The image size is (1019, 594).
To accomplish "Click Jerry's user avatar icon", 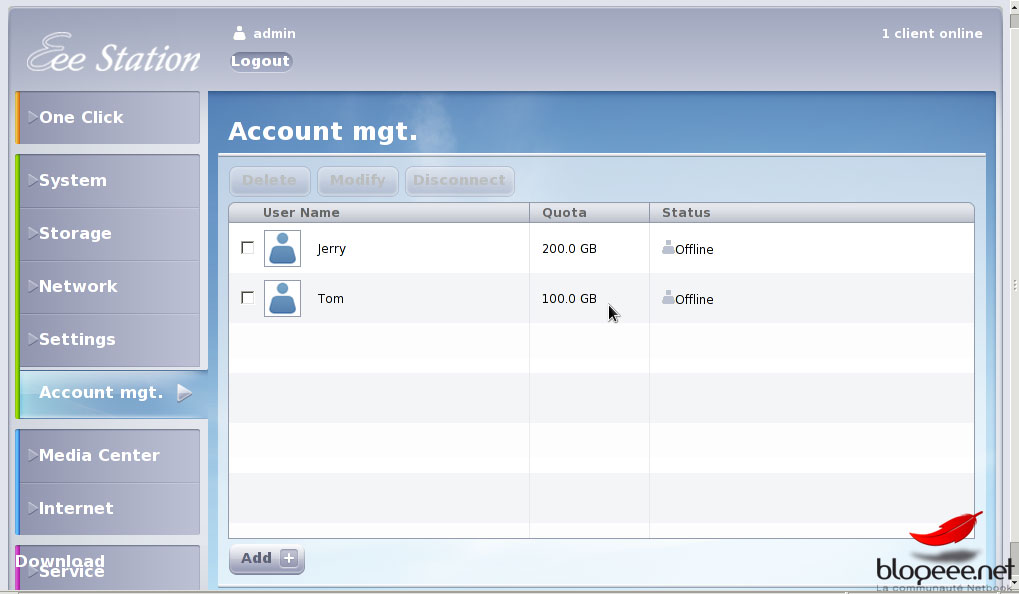I will pos(282,248).
